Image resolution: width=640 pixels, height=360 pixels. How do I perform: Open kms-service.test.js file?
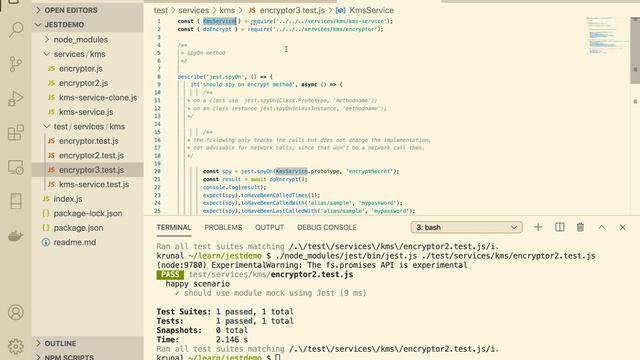pyautogui.click(x=94, y=184)
